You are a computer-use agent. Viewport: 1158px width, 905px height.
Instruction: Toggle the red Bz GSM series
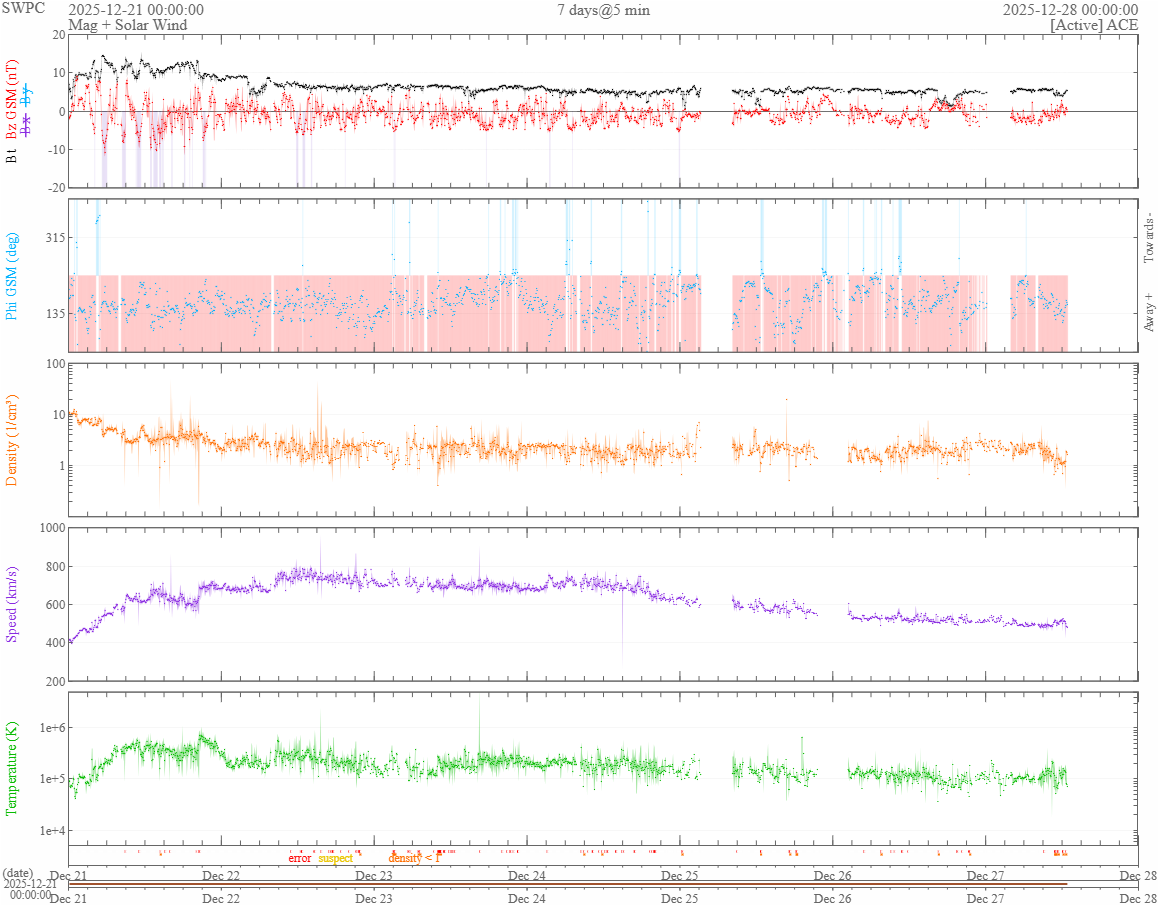click(12, 100)
